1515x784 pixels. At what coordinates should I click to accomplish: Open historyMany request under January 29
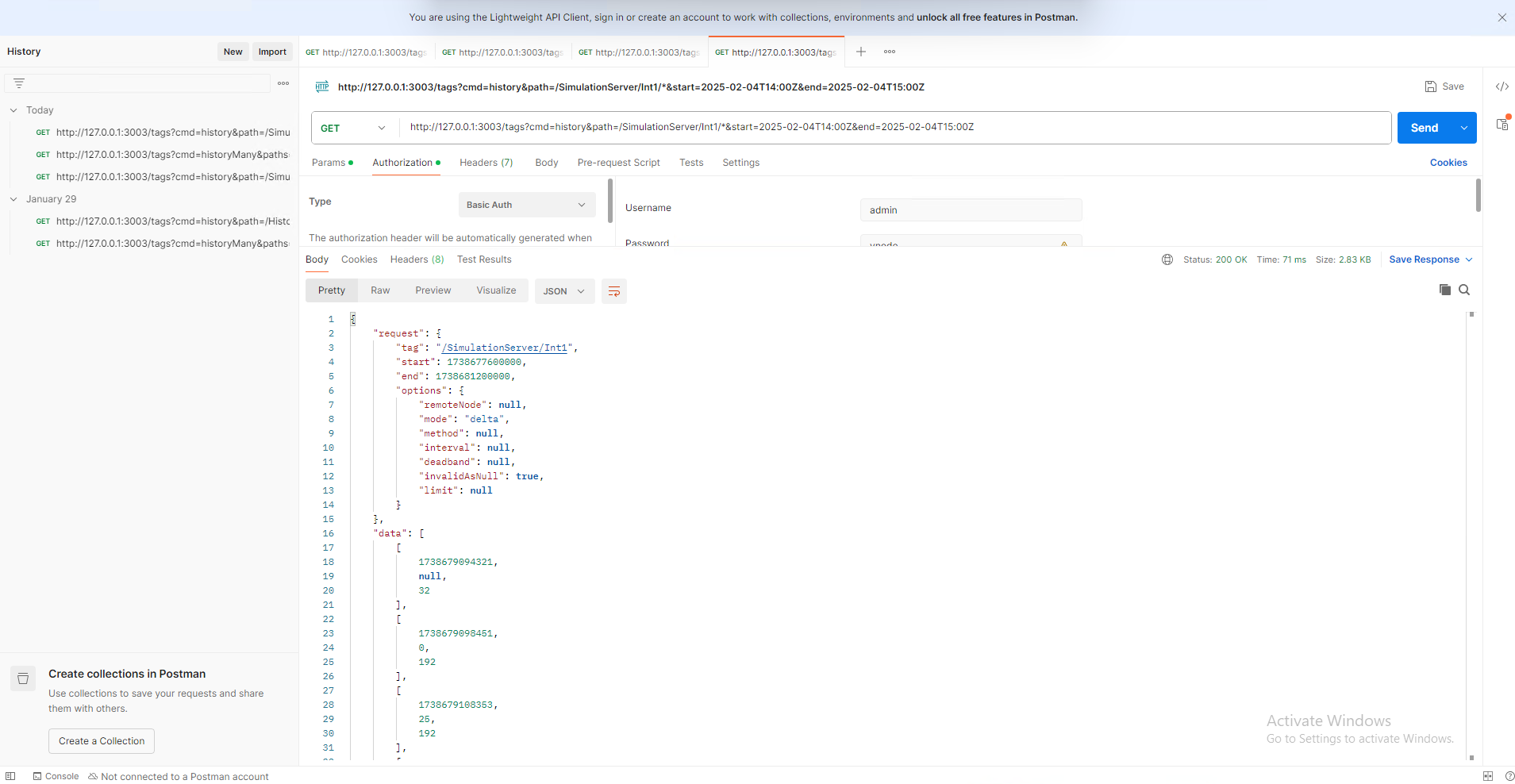(163, 244)
